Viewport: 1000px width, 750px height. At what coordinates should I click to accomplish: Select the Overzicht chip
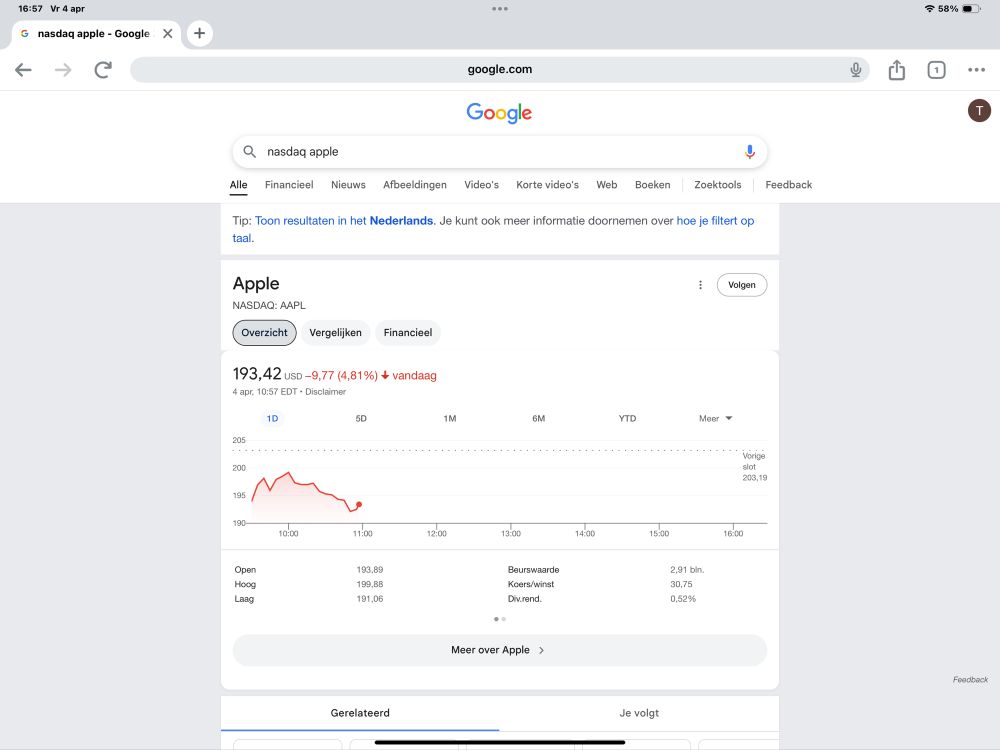pos(264,333)
